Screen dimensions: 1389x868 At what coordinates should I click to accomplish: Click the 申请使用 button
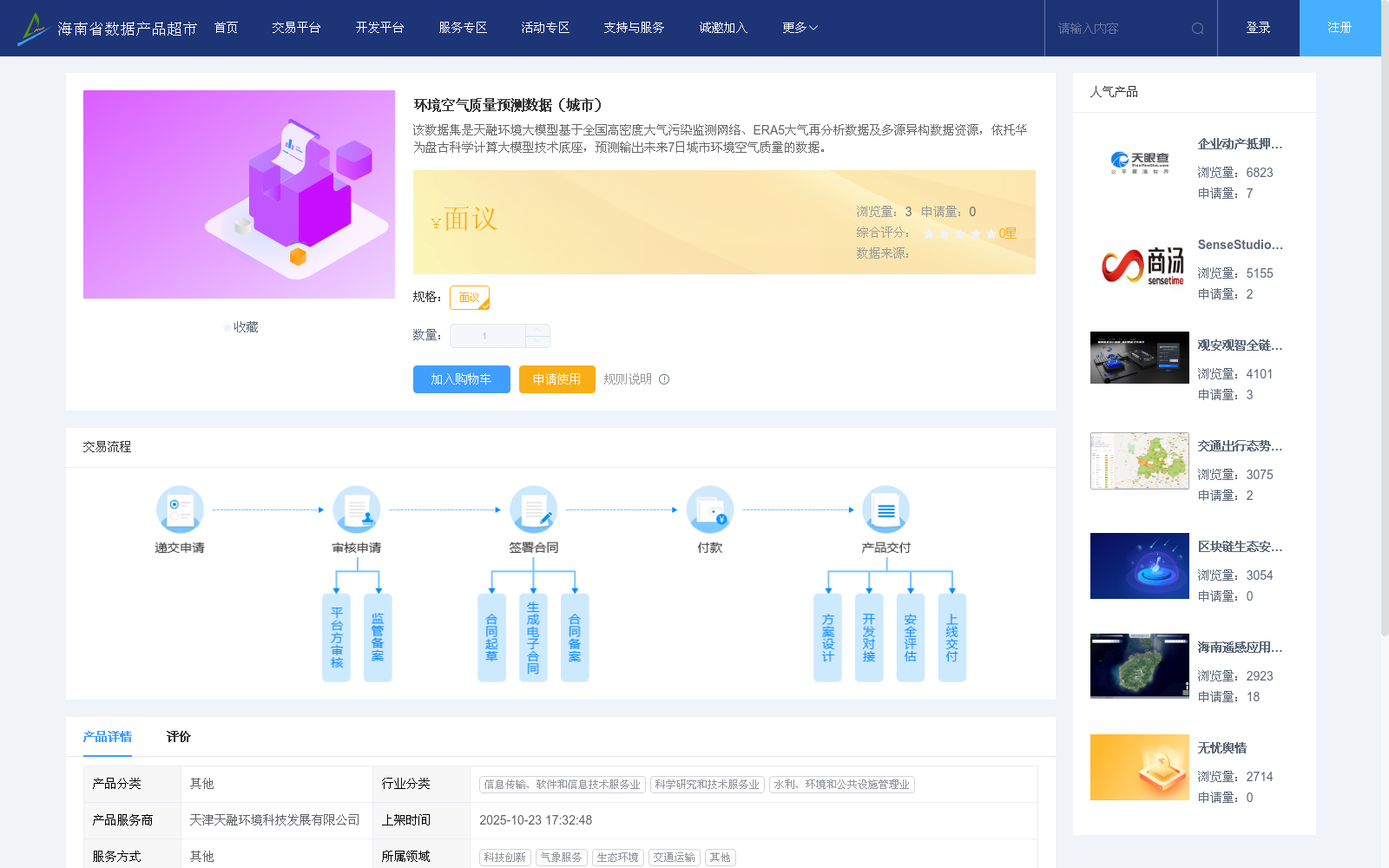click(556, 379)
